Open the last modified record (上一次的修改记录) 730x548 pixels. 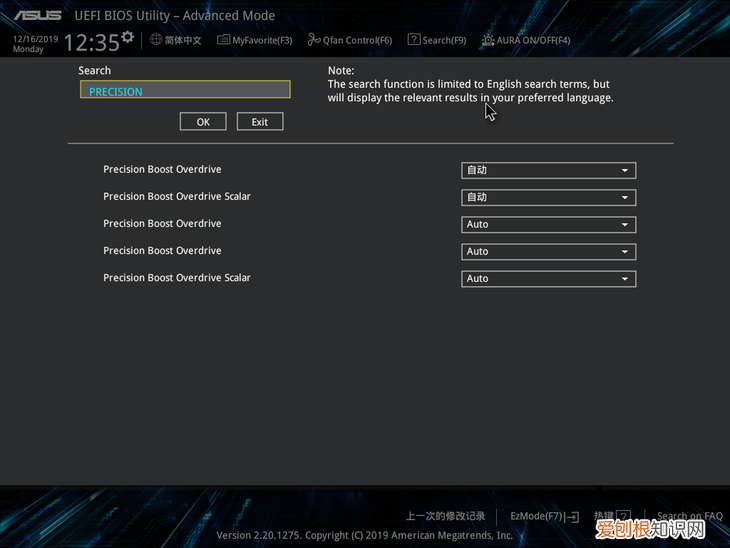(445, 516)
